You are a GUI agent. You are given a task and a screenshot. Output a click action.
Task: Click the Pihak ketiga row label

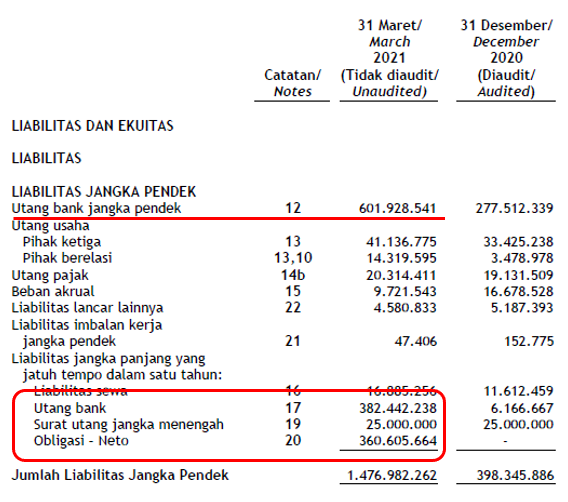62,242
